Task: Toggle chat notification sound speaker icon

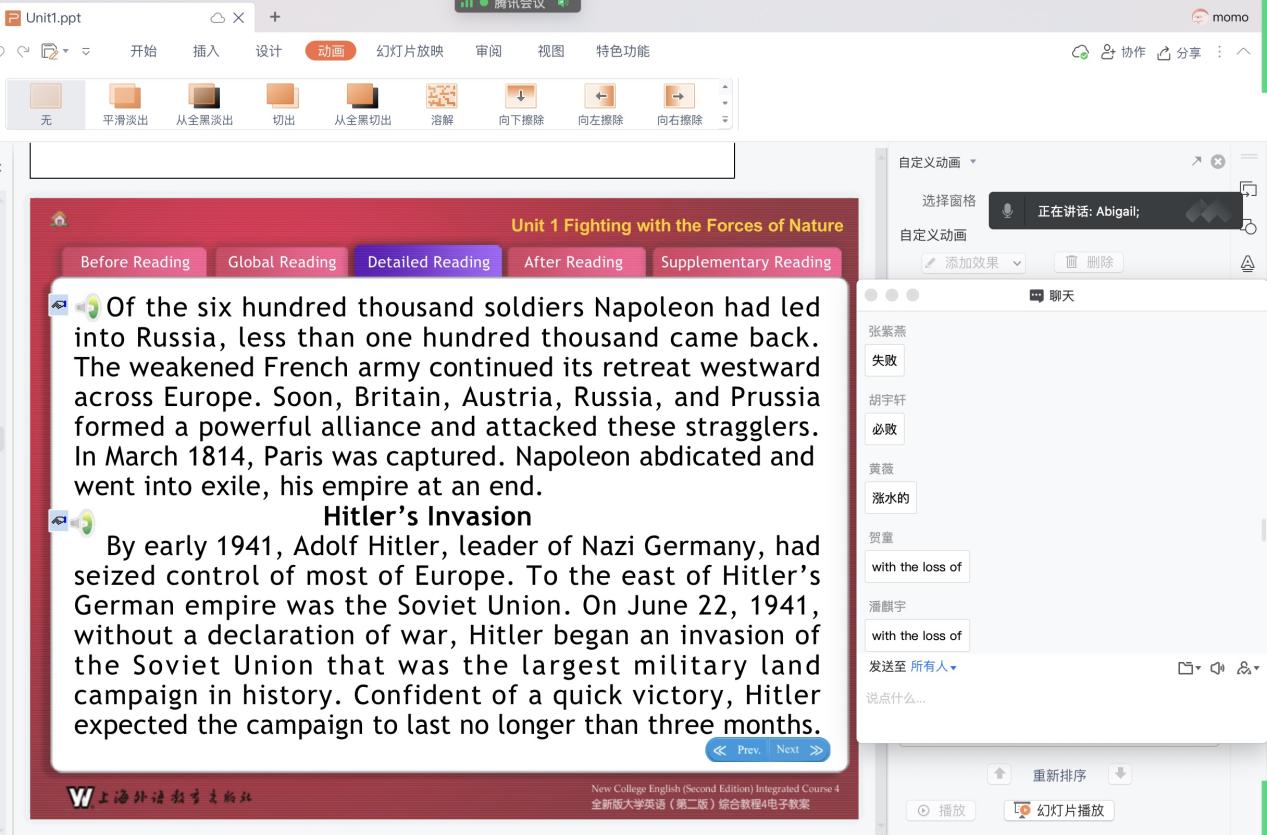Action: 1217,668
